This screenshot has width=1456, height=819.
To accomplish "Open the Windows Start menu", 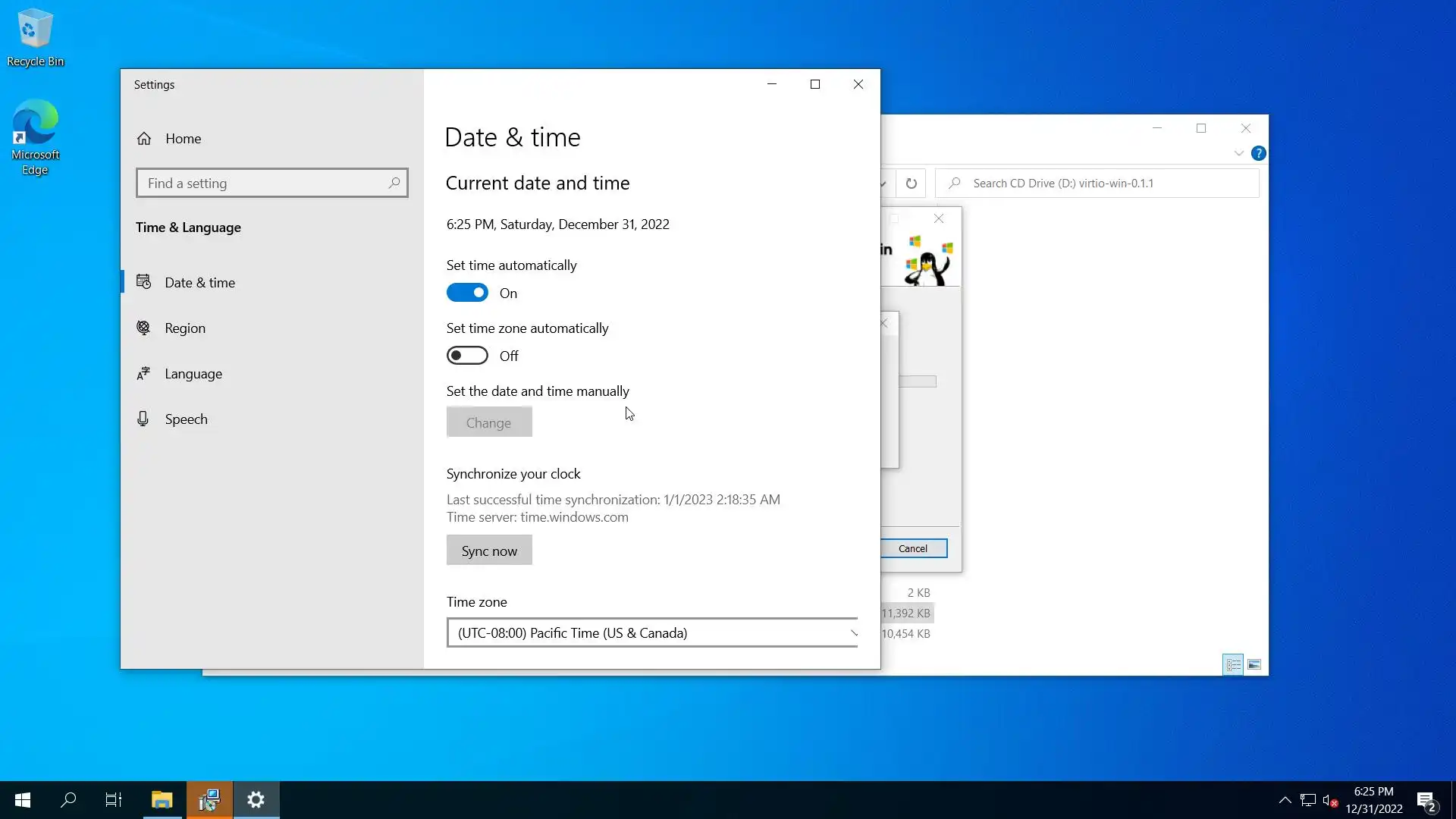I will pyautogui.click(x=23, y=800).
